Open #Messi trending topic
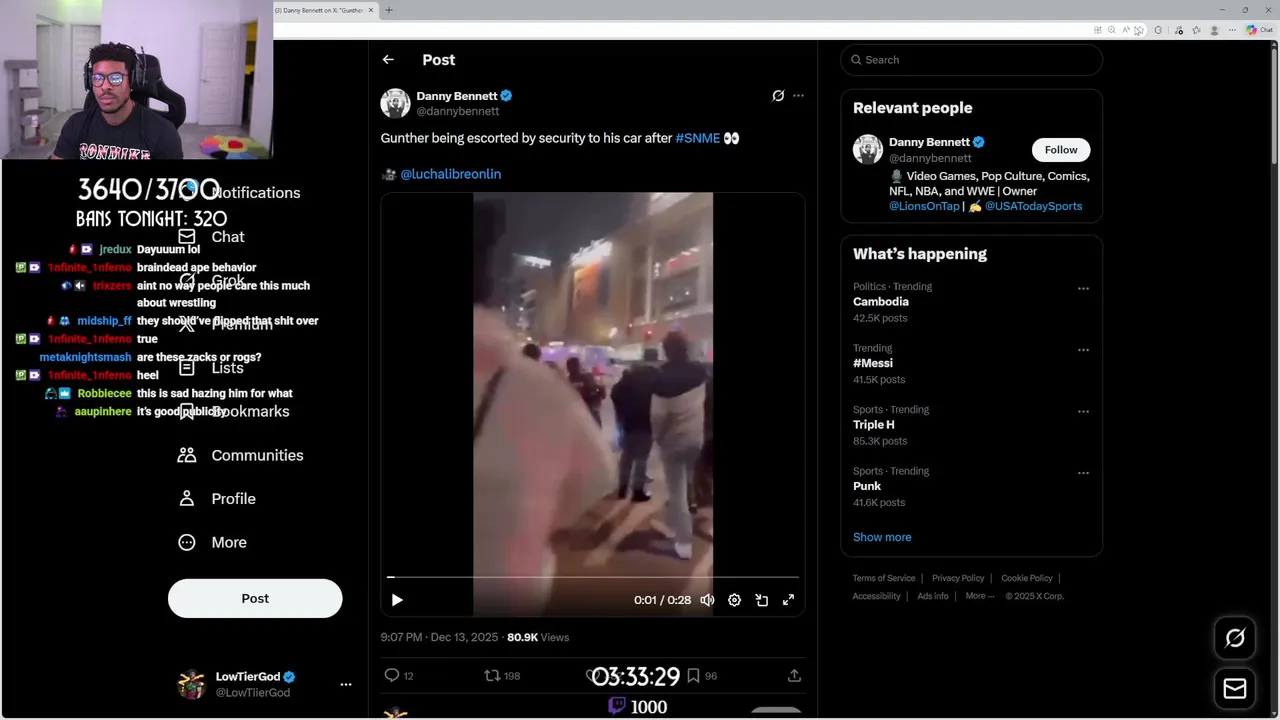This screenshot has width=1280, height=720. pyautogui.click(x=873, y=363)
